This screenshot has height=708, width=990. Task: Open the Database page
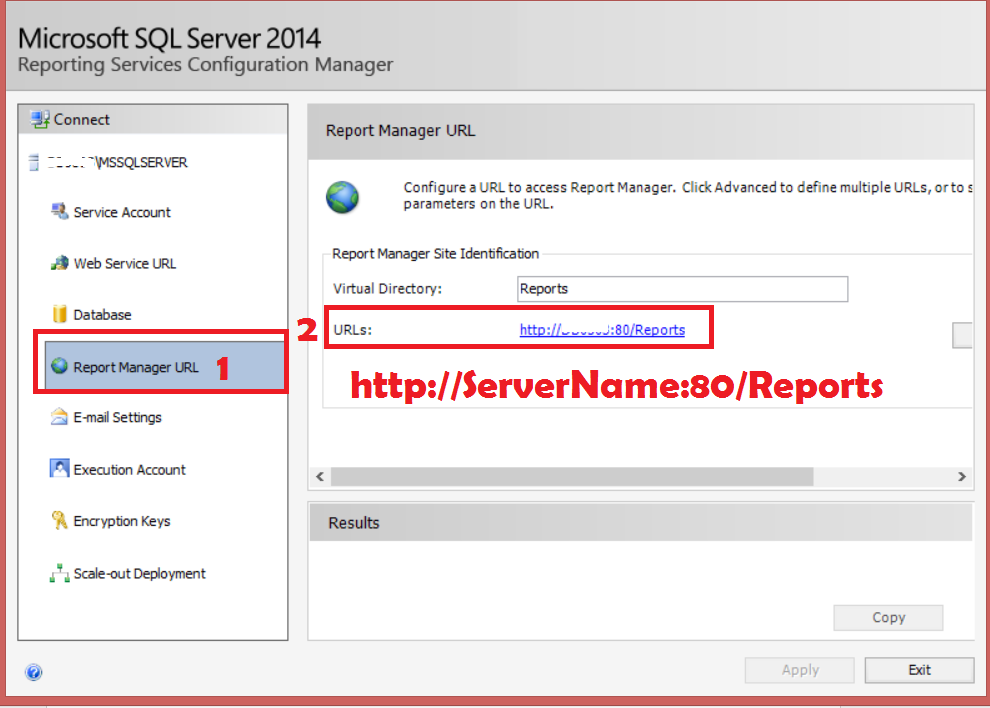(102, 315)
